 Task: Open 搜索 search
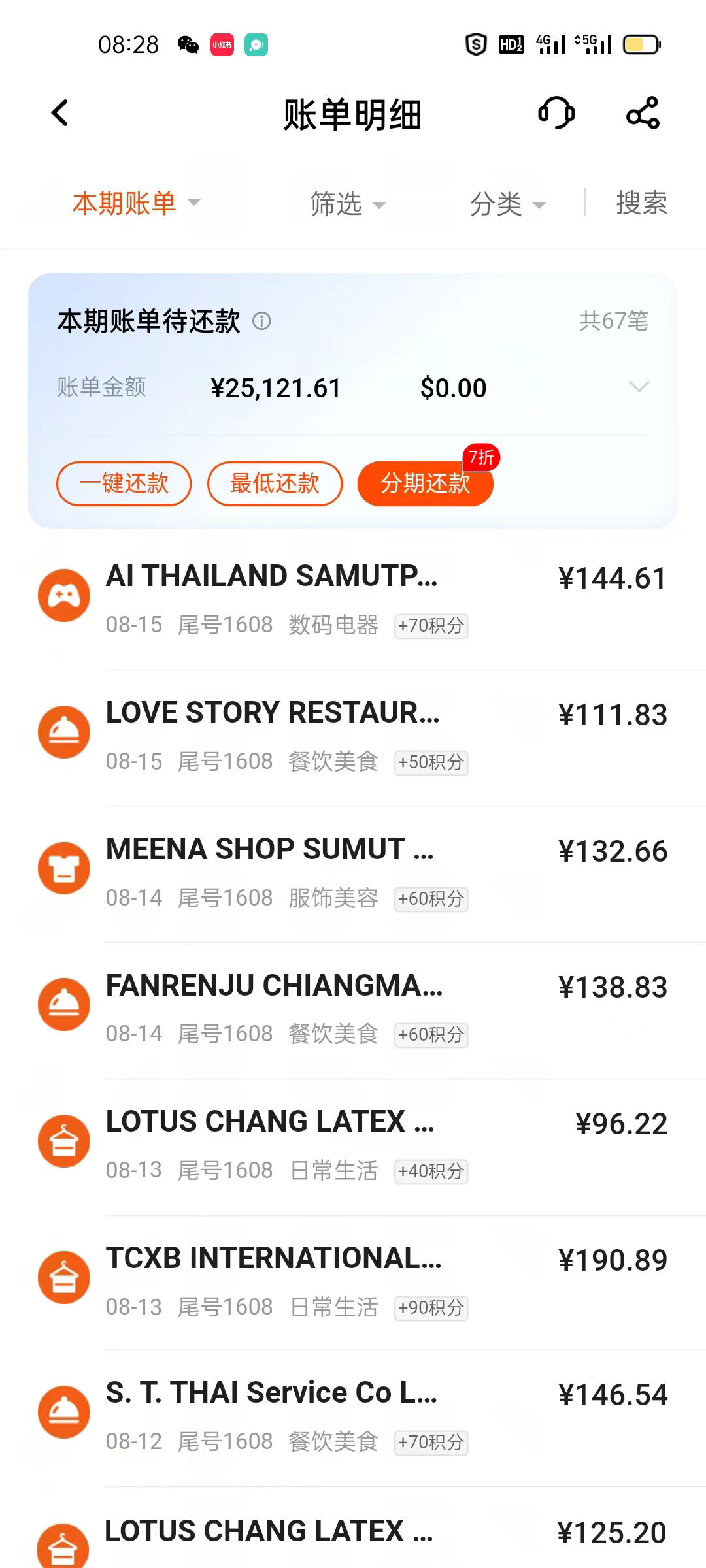641,203
